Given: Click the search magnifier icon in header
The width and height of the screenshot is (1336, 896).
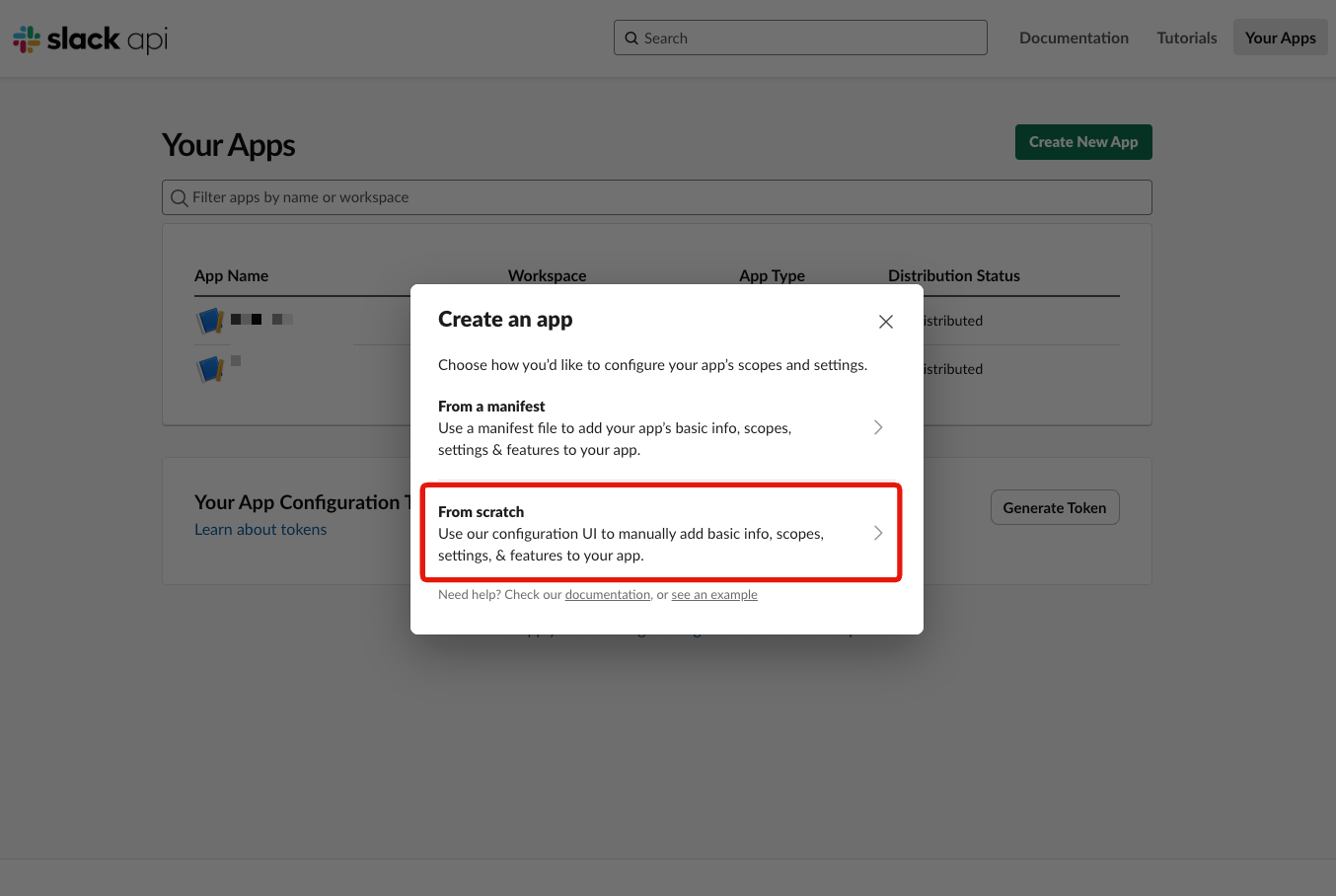Looking at the screenshot, I should click(631, 38).
